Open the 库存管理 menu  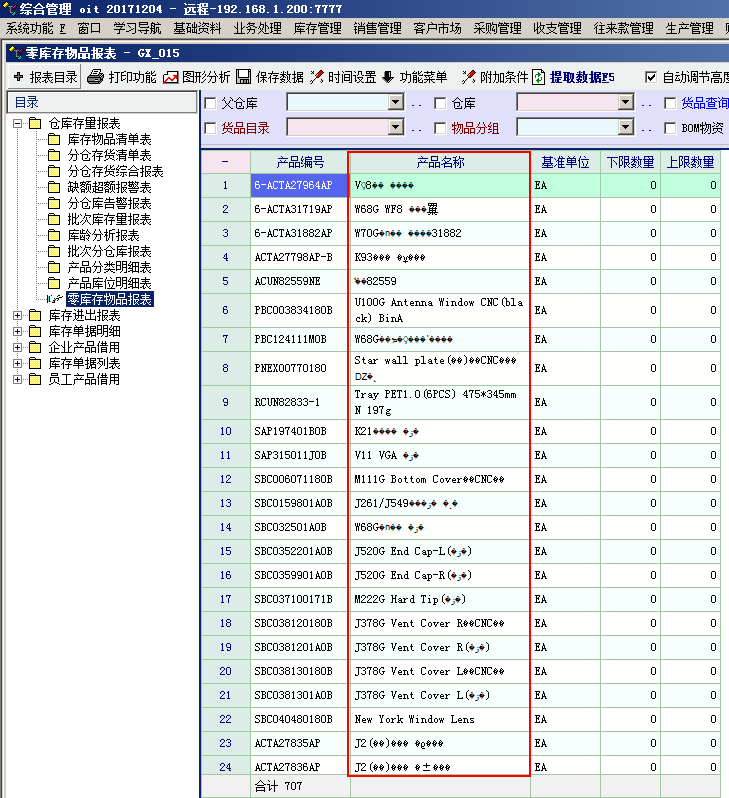[x=318, y=28]
